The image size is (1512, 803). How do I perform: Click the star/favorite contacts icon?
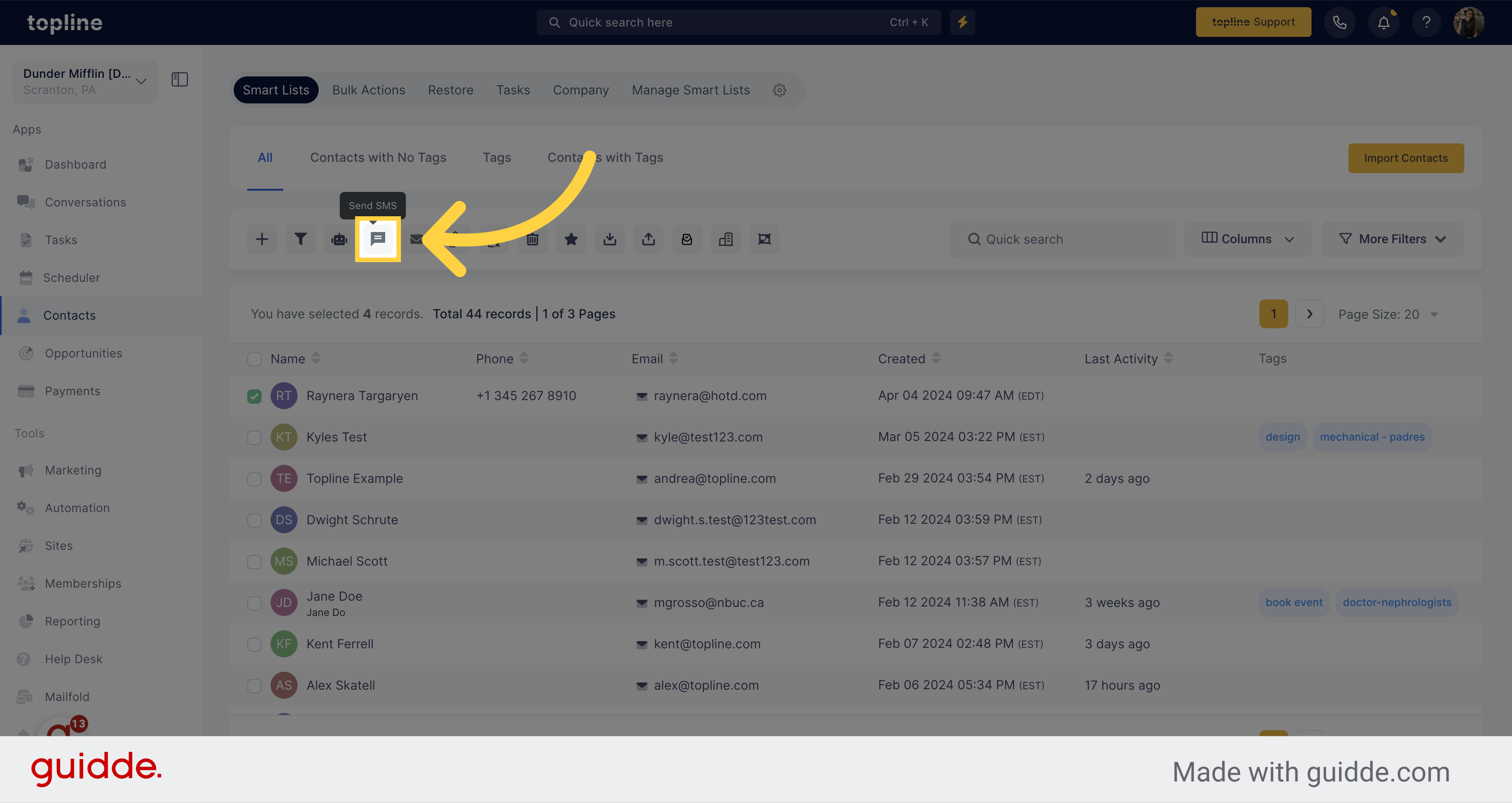(571, 238)
